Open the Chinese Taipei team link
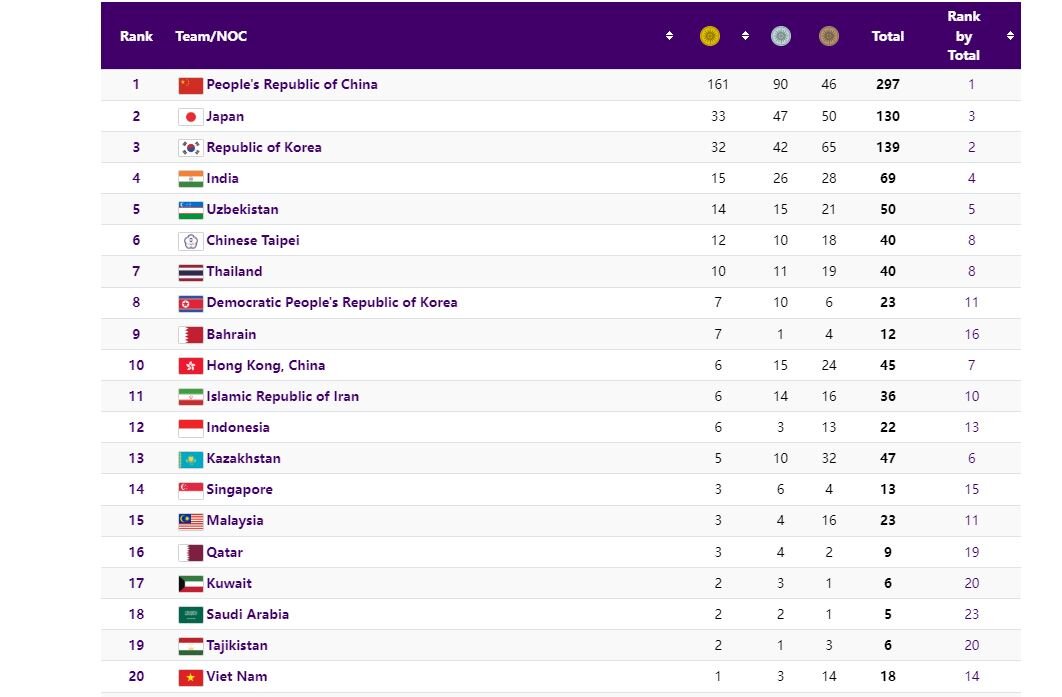The height and width of the screenshot is (697, 1062). click(x=253, y=241)
